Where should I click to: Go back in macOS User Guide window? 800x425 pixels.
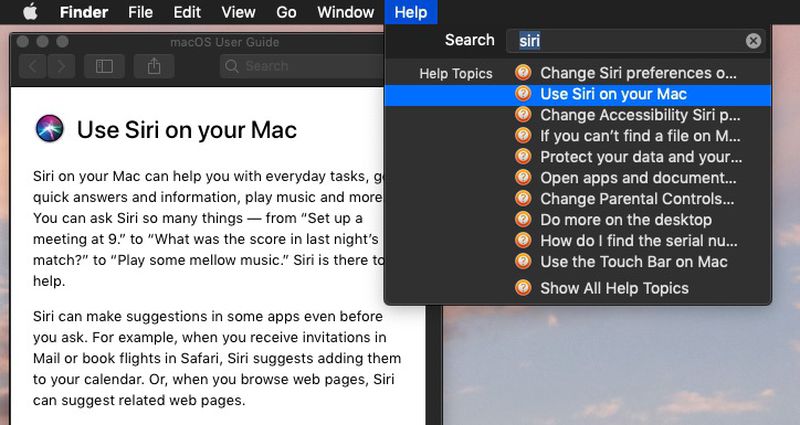pyautogui.click(x=33, y=66)
